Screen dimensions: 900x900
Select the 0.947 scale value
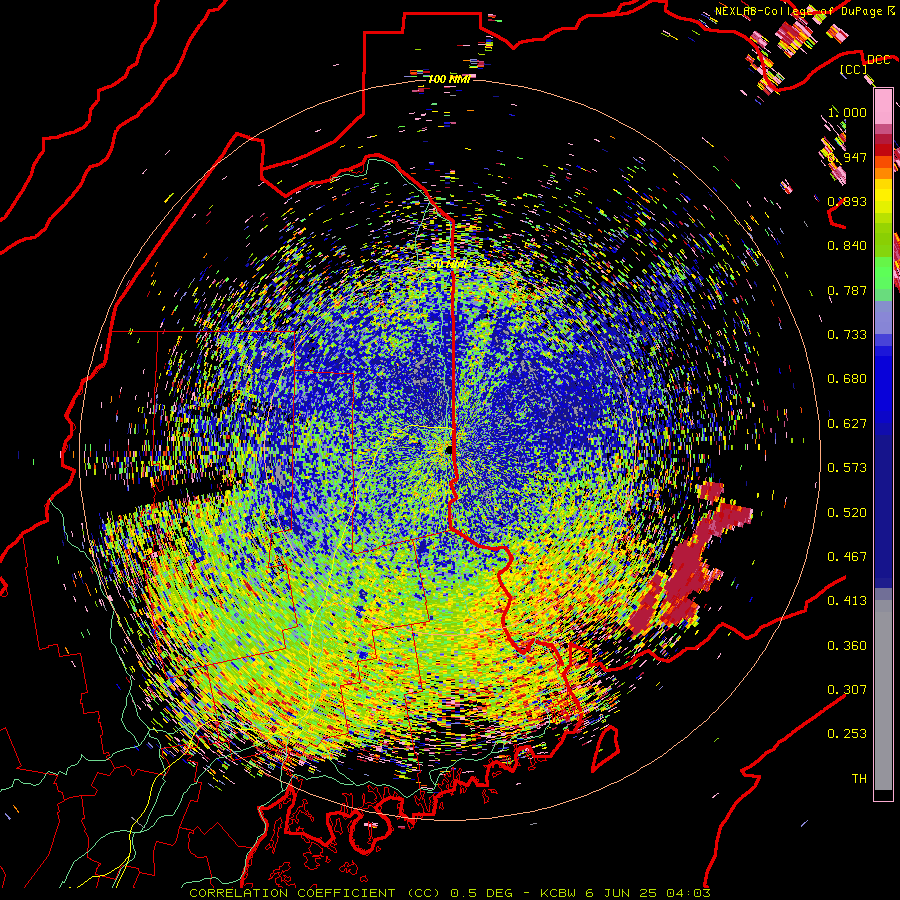point(847,157)
